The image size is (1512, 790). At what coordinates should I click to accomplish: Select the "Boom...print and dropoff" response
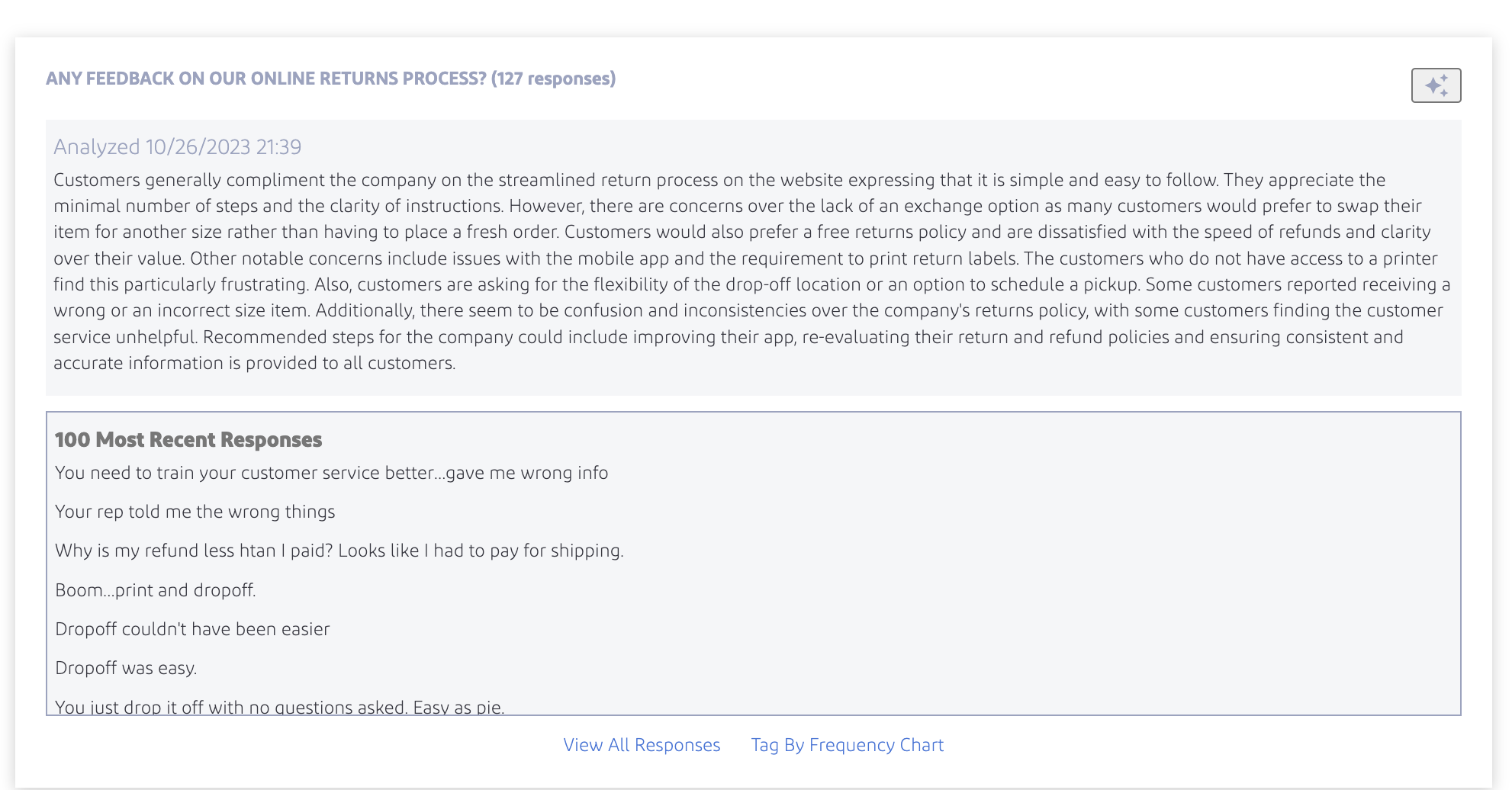click(155, 590)
